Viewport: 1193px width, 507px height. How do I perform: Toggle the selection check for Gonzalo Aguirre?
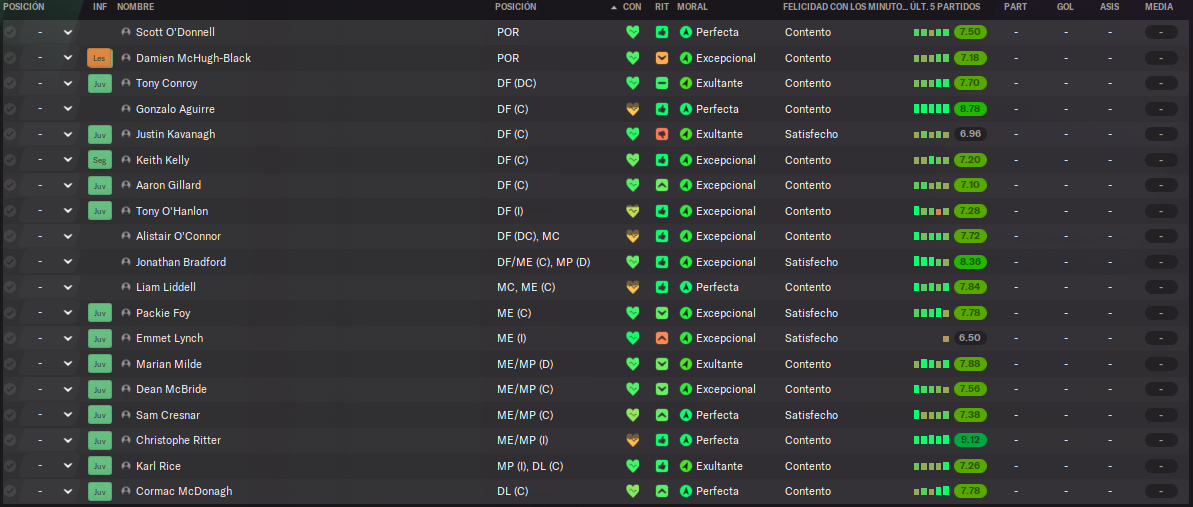(10, 109)
